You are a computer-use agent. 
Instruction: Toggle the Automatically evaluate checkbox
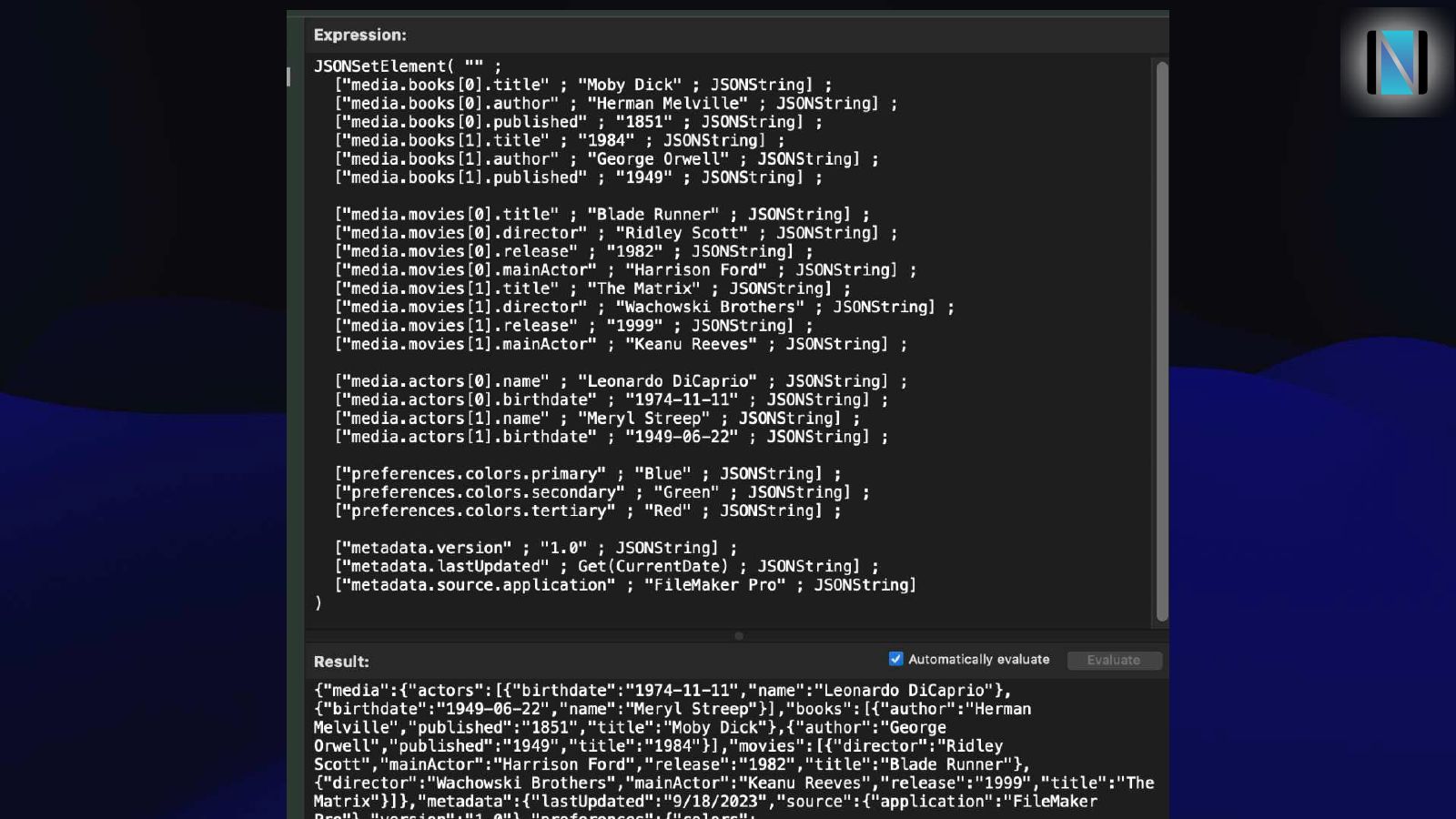tap(895, 659)
